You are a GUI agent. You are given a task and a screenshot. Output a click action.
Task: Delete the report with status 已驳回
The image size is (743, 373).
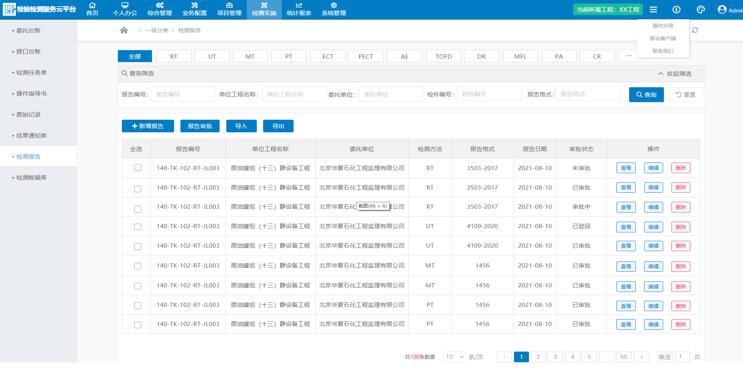[681, 227]
